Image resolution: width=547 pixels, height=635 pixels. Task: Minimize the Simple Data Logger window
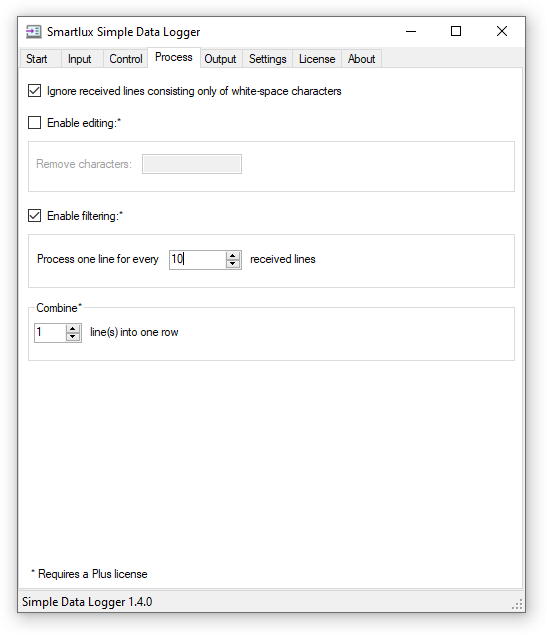[x=411, y=32]
